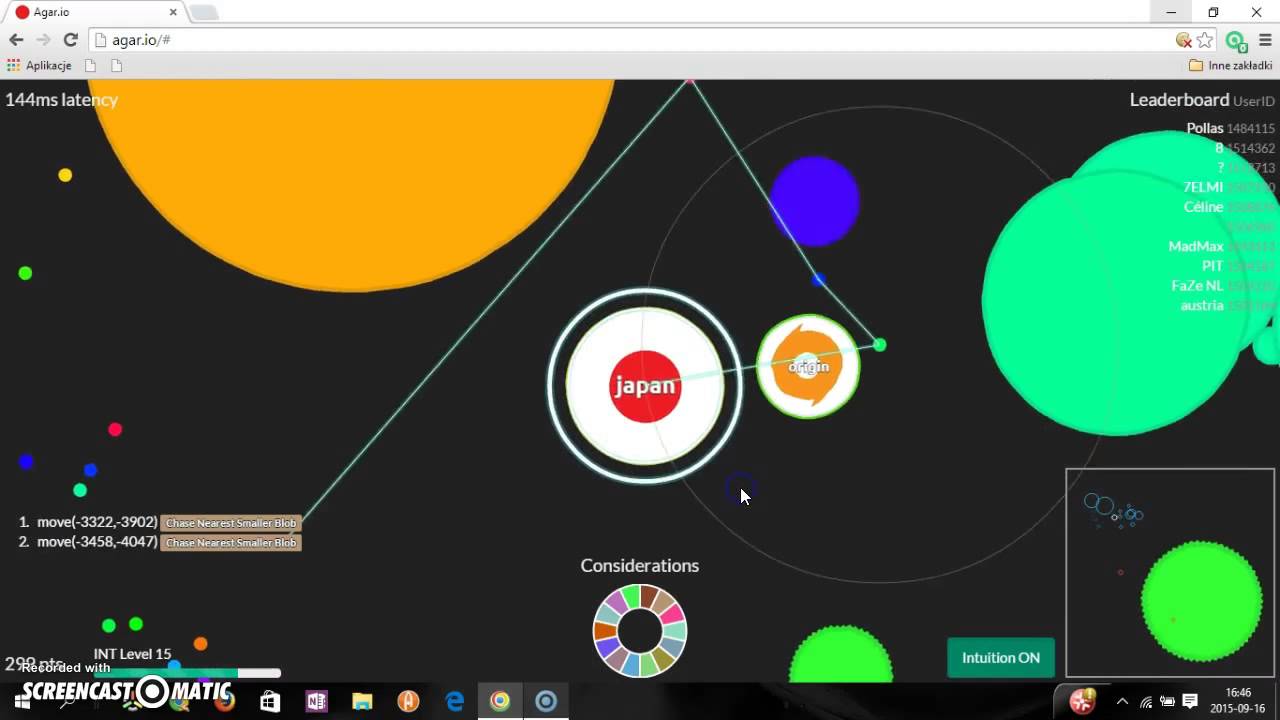Viewport: 1280px width, 720px height.
Task: Click the cookie blocked icon in address bar
Action: pyautogui.click(x=1184, y=40)
